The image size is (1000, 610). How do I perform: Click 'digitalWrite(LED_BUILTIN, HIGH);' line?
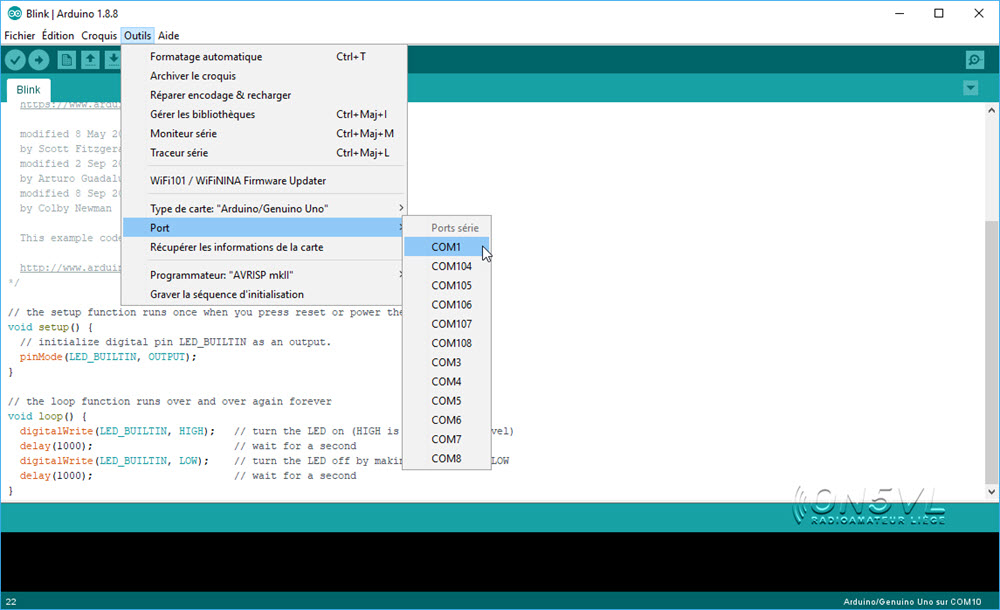click(x=117, y=431)
